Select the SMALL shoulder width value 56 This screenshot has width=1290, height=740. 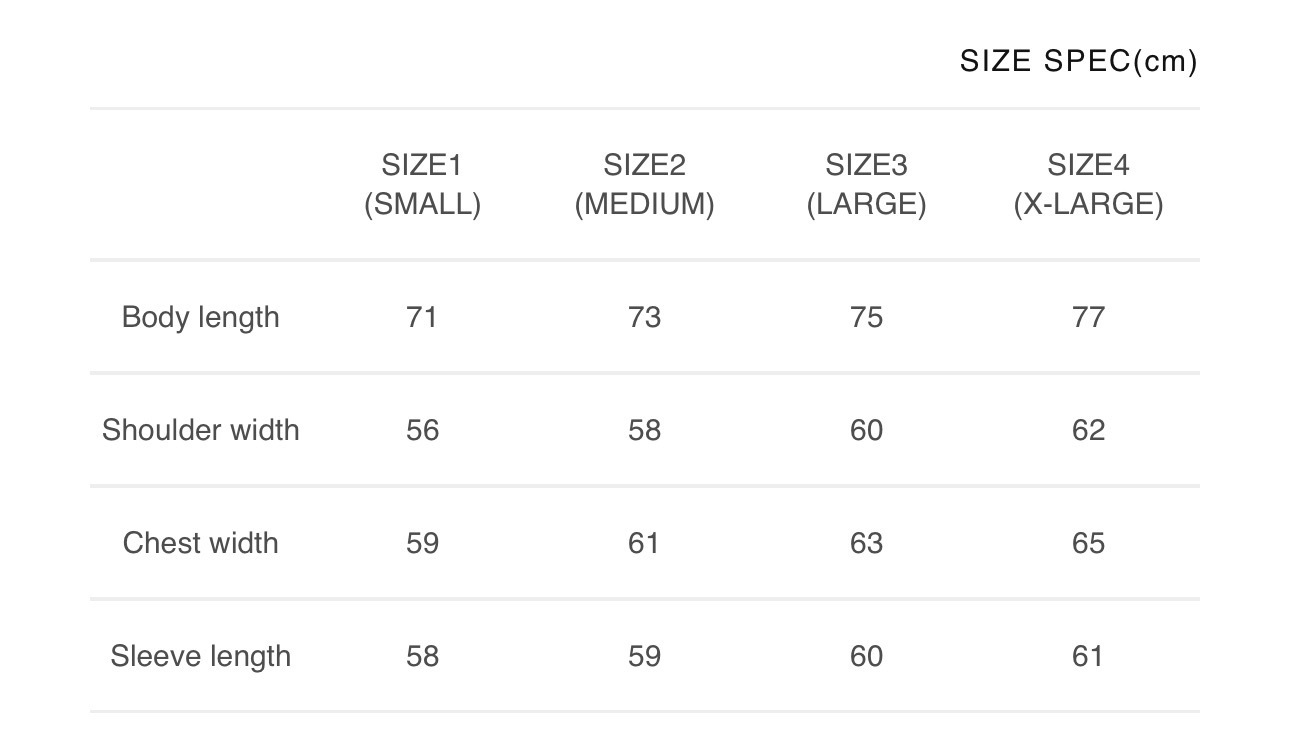click(x=422, y=430)
